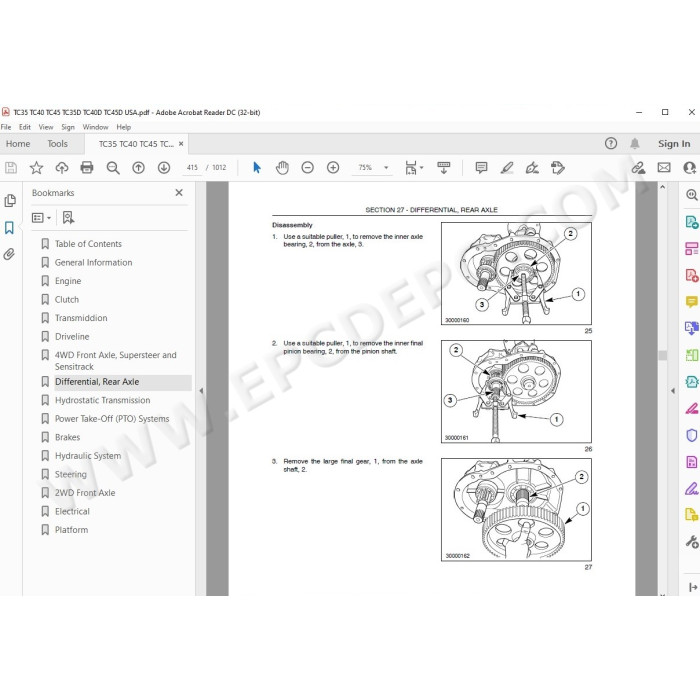The width and height of the screenshot is (700, 700).
Task: Jump to Clutch bookmark
Action: [x=67, y=300]
